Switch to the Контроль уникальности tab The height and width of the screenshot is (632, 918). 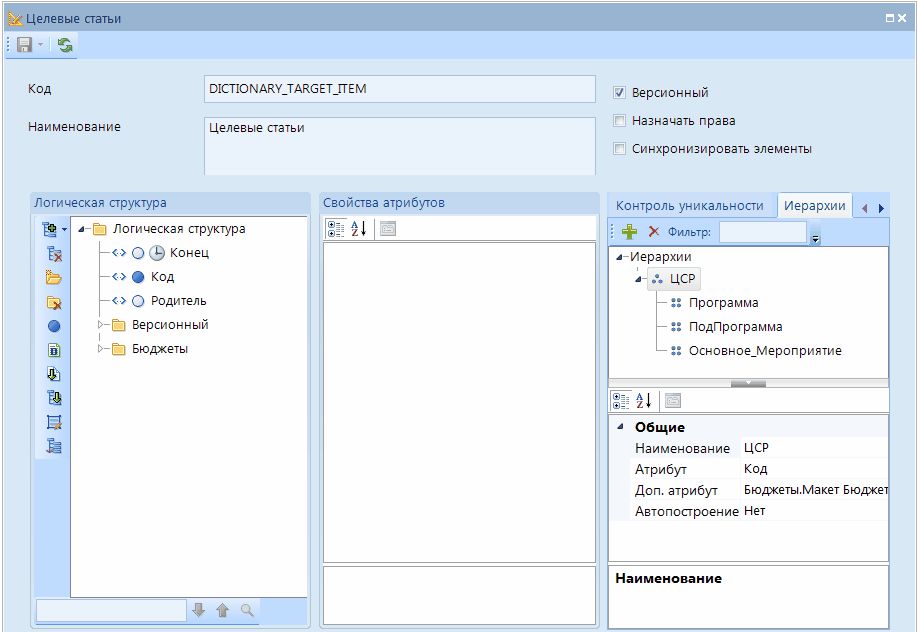689,206
